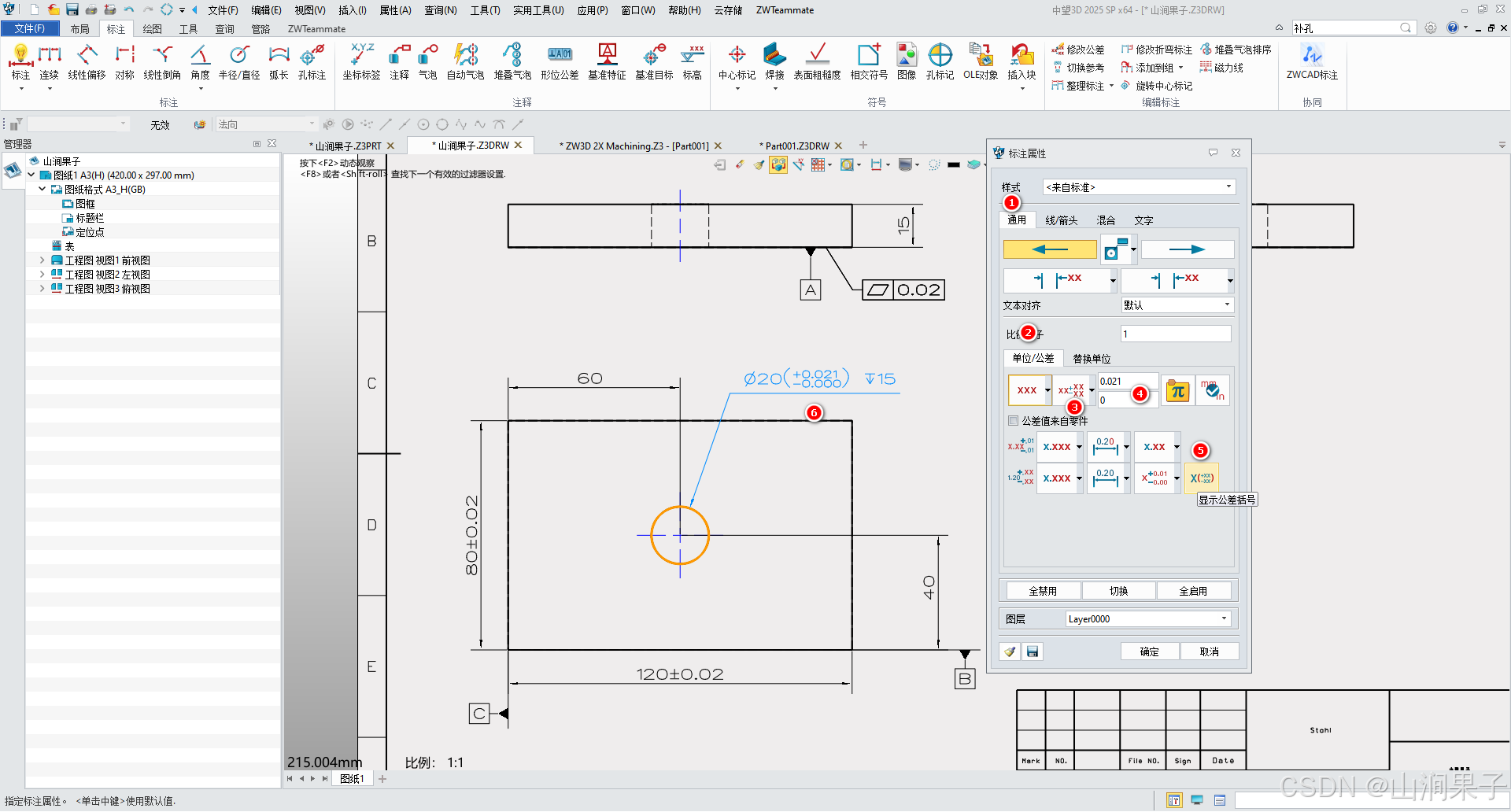Open the 布局 ribbon tab
The width and height of the screenshot is (1511, 812).
tap(79, 29)
